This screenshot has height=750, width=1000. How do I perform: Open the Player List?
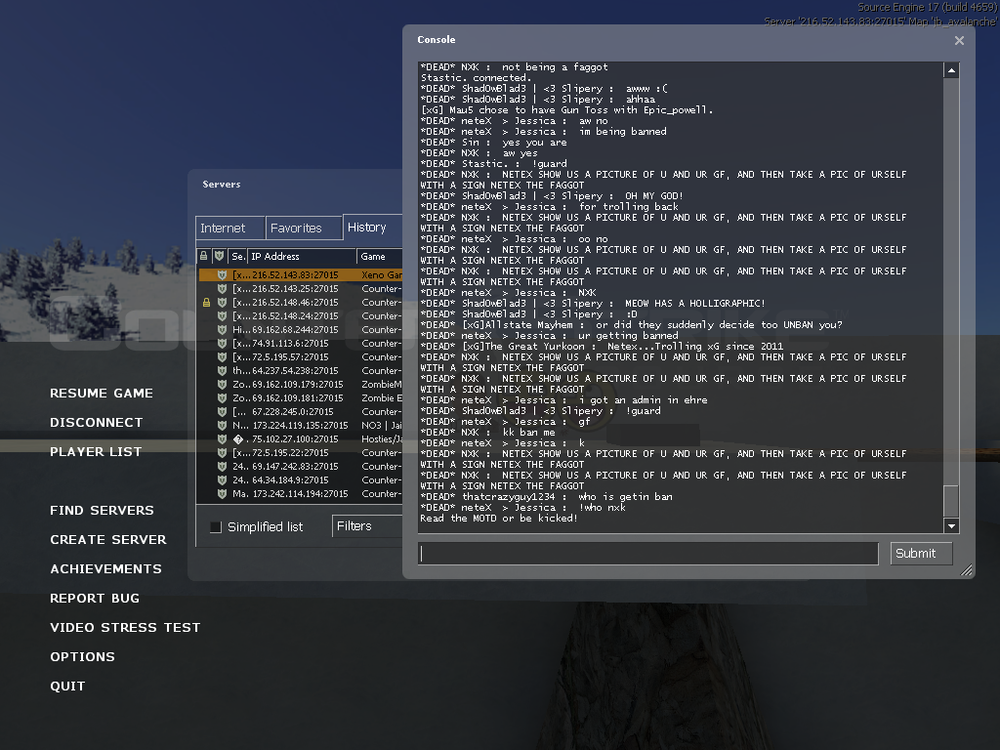point(96,452)
